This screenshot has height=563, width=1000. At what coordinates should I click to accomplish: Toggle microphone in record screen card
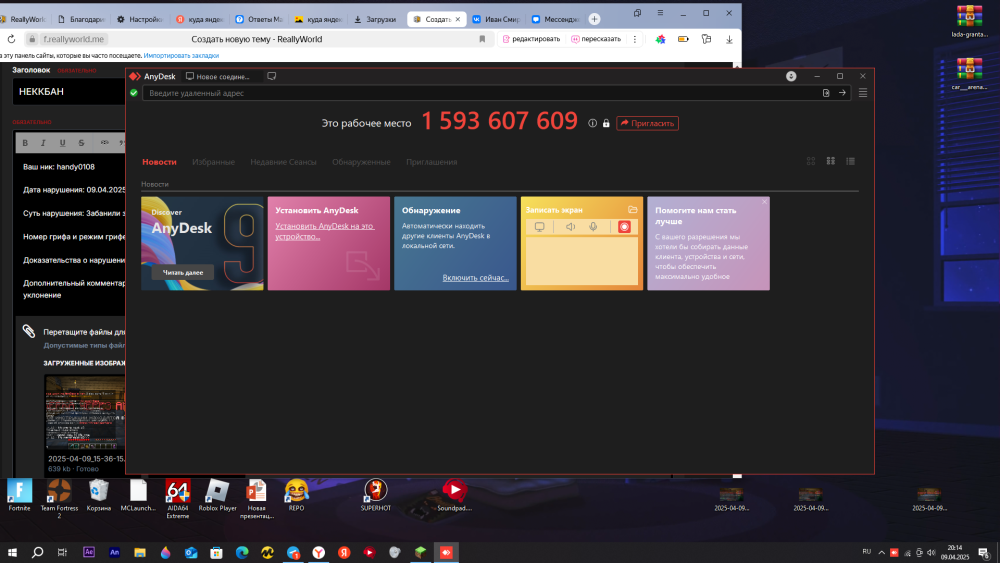pyautogui.click(x=593, y=226)
